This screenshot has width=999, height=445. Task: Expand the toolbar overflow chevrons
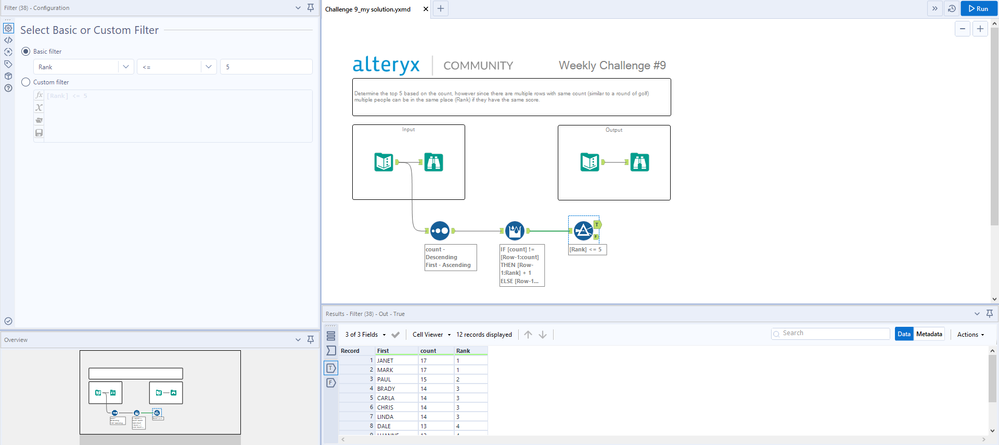(x=935, y=8)
